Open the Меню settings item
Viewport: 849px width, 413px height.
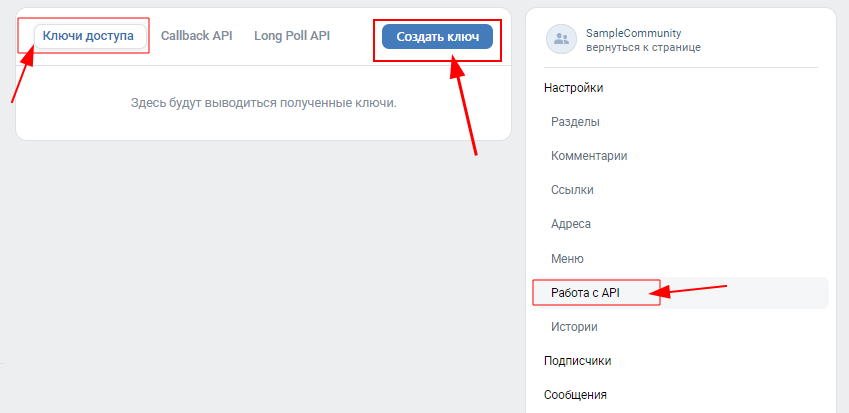pos(567,258)
